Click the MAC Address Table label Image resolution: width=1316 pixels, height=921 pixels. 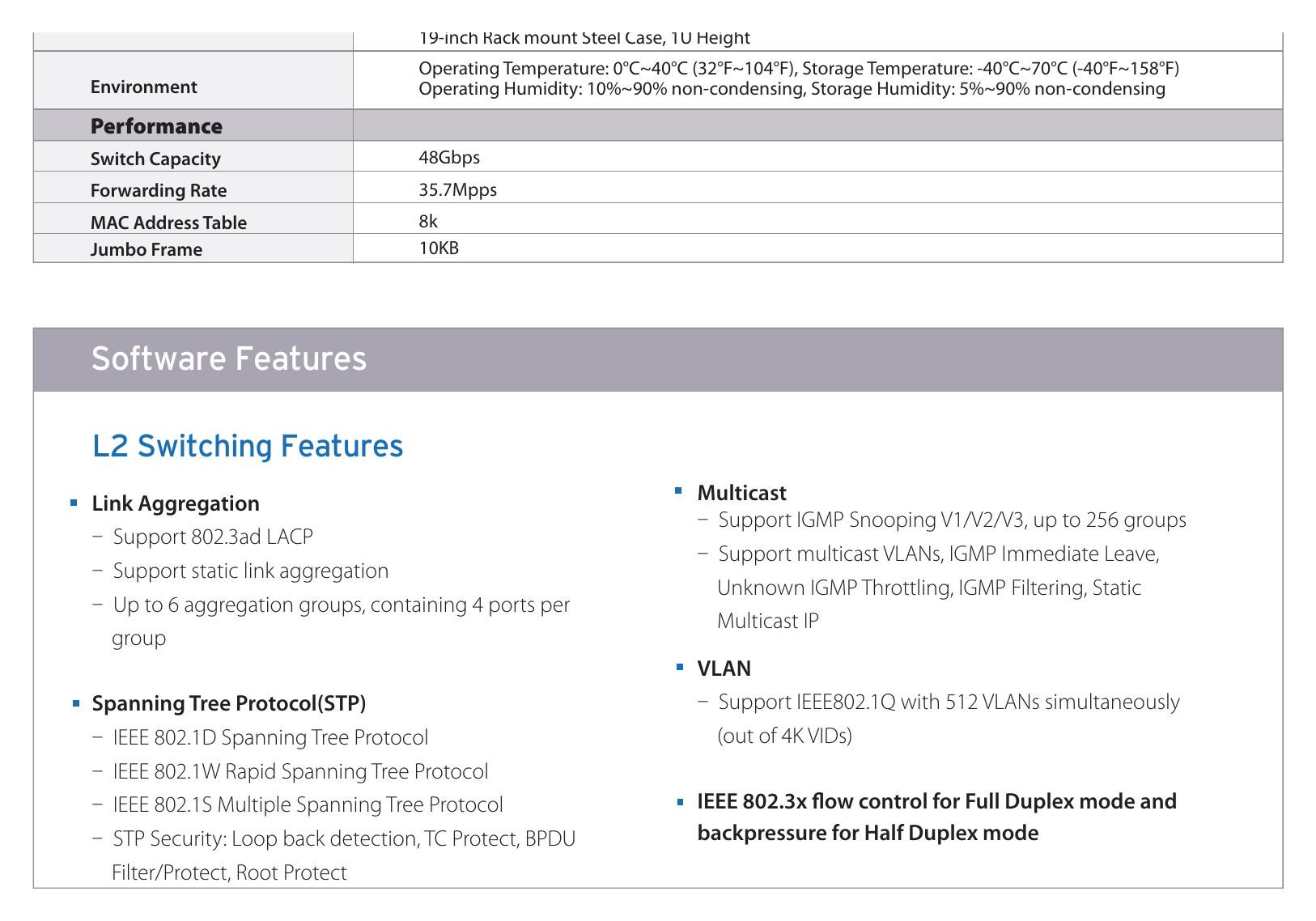coord(168,223)
